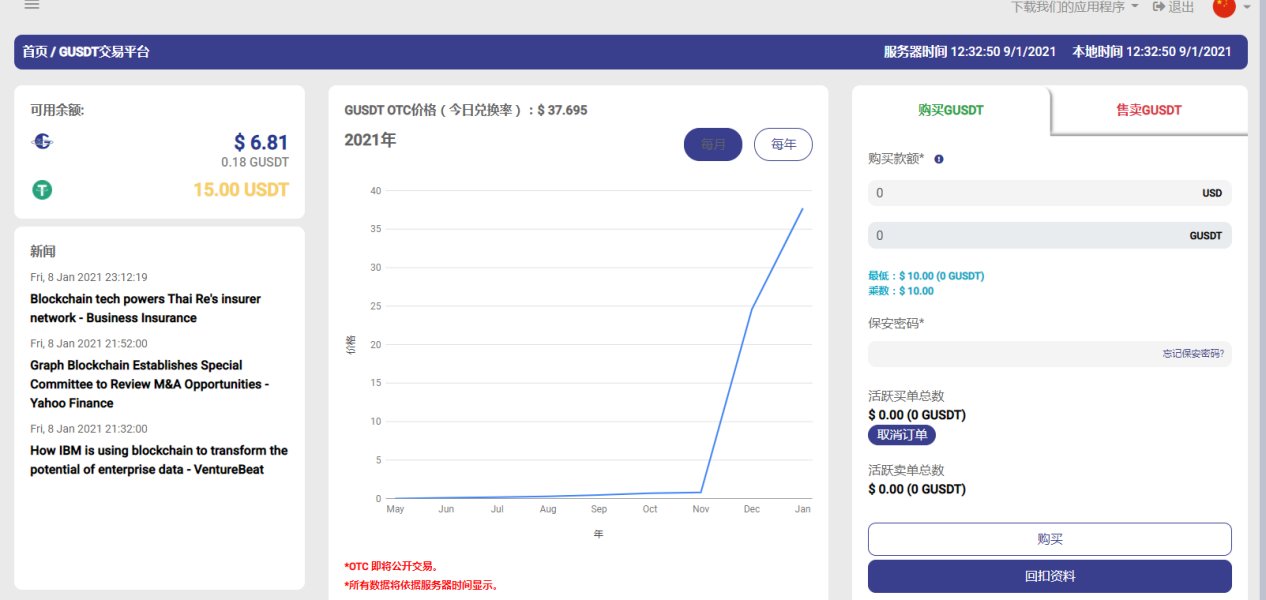Click the 乘数：$ 10.00 text
This screenshot has width=1266, height=600.
click(901, 291)
